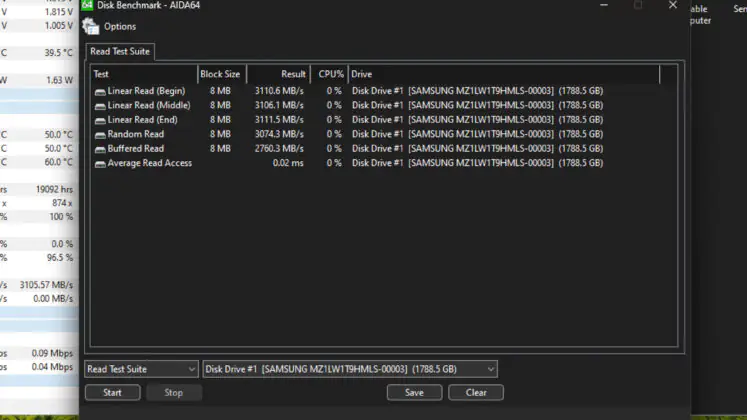Save the benchmark results
The width and height of the screenshot is (747, 420).
pyautogui.click(x=414, y=392)
